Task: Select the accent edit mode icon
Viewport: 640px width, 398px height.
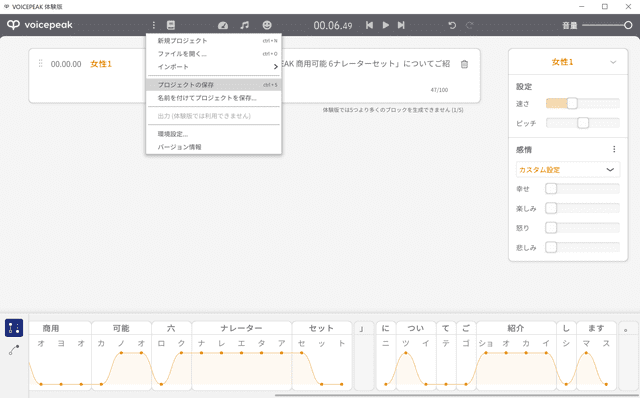Action: (14, 328)
